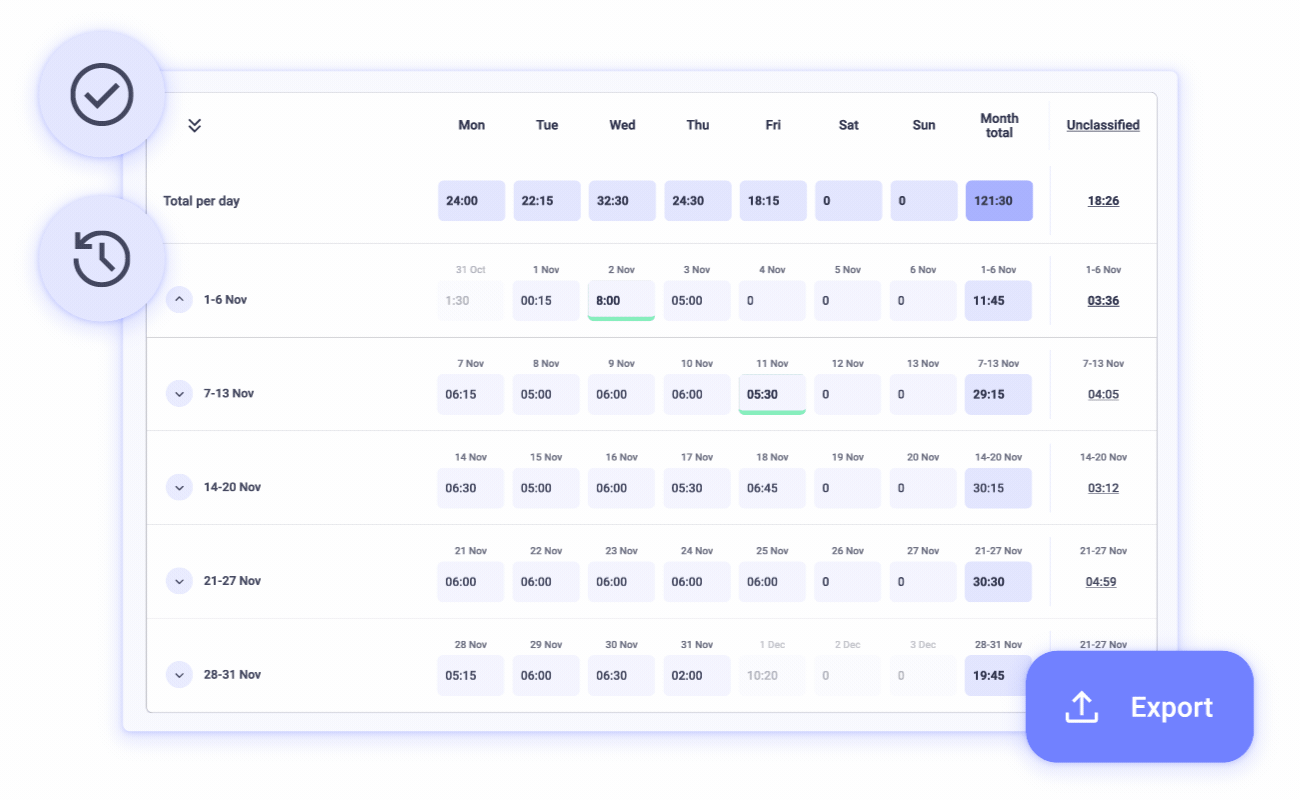Click the Export button
Screen dimensions: 1300x800
click(x=1139, y=707)
